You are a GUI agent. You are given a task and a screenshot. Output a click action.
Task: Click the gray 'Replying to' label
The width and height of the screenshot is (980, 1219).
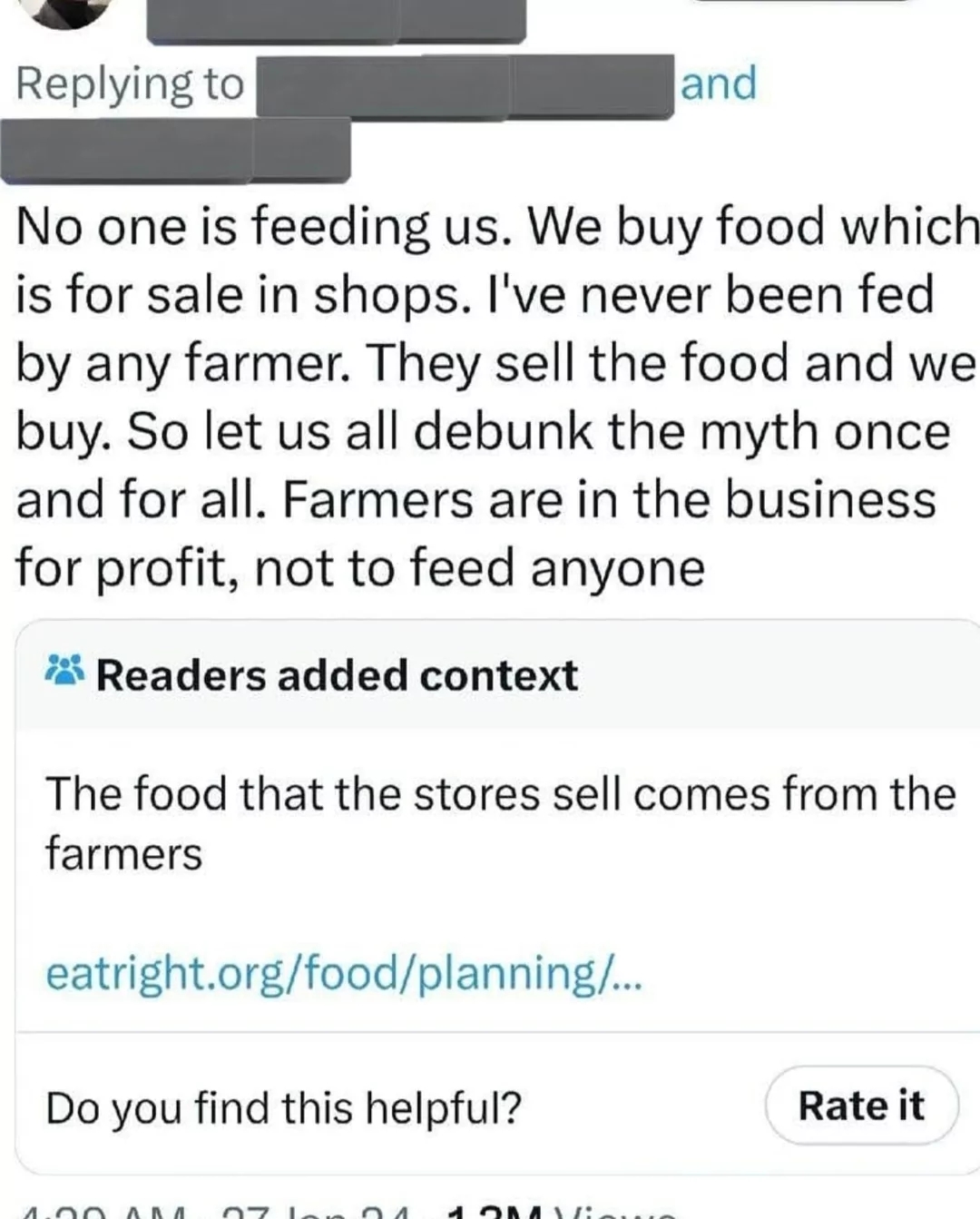pos(130,84)
